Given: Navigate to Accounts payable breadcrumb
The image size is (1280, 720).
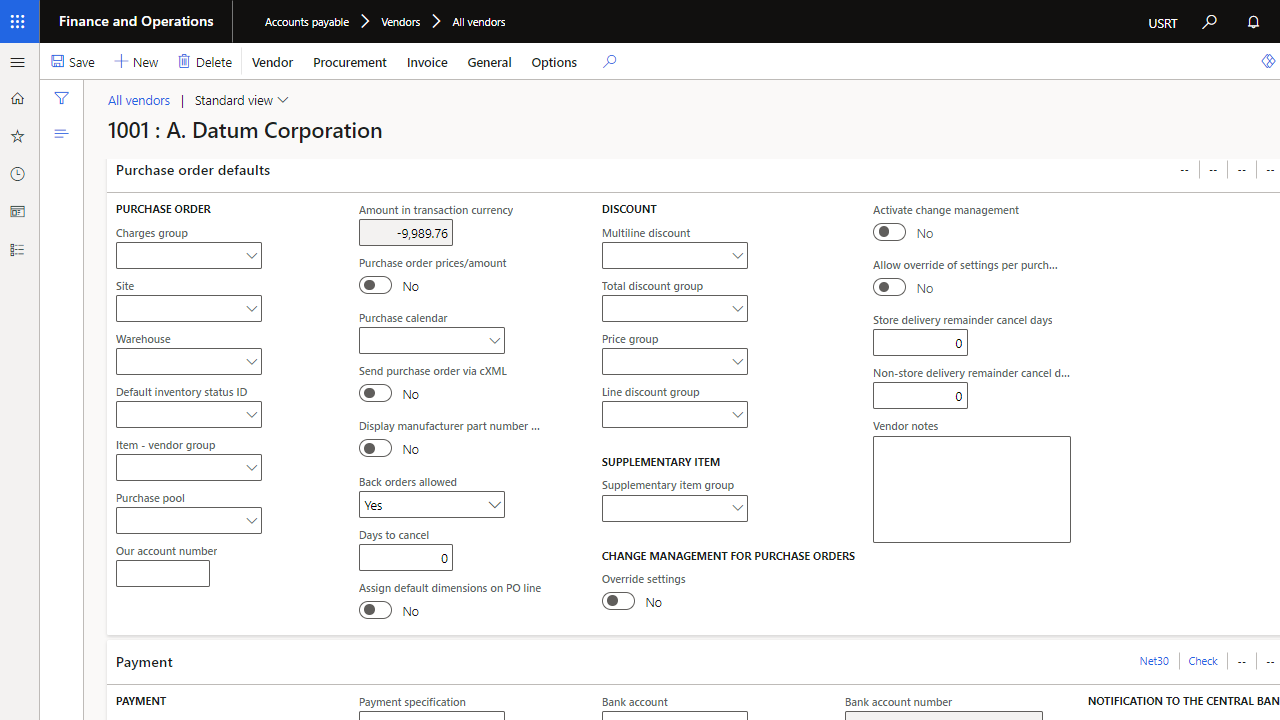Looking at the screenshot, I should tap(307, 22).
